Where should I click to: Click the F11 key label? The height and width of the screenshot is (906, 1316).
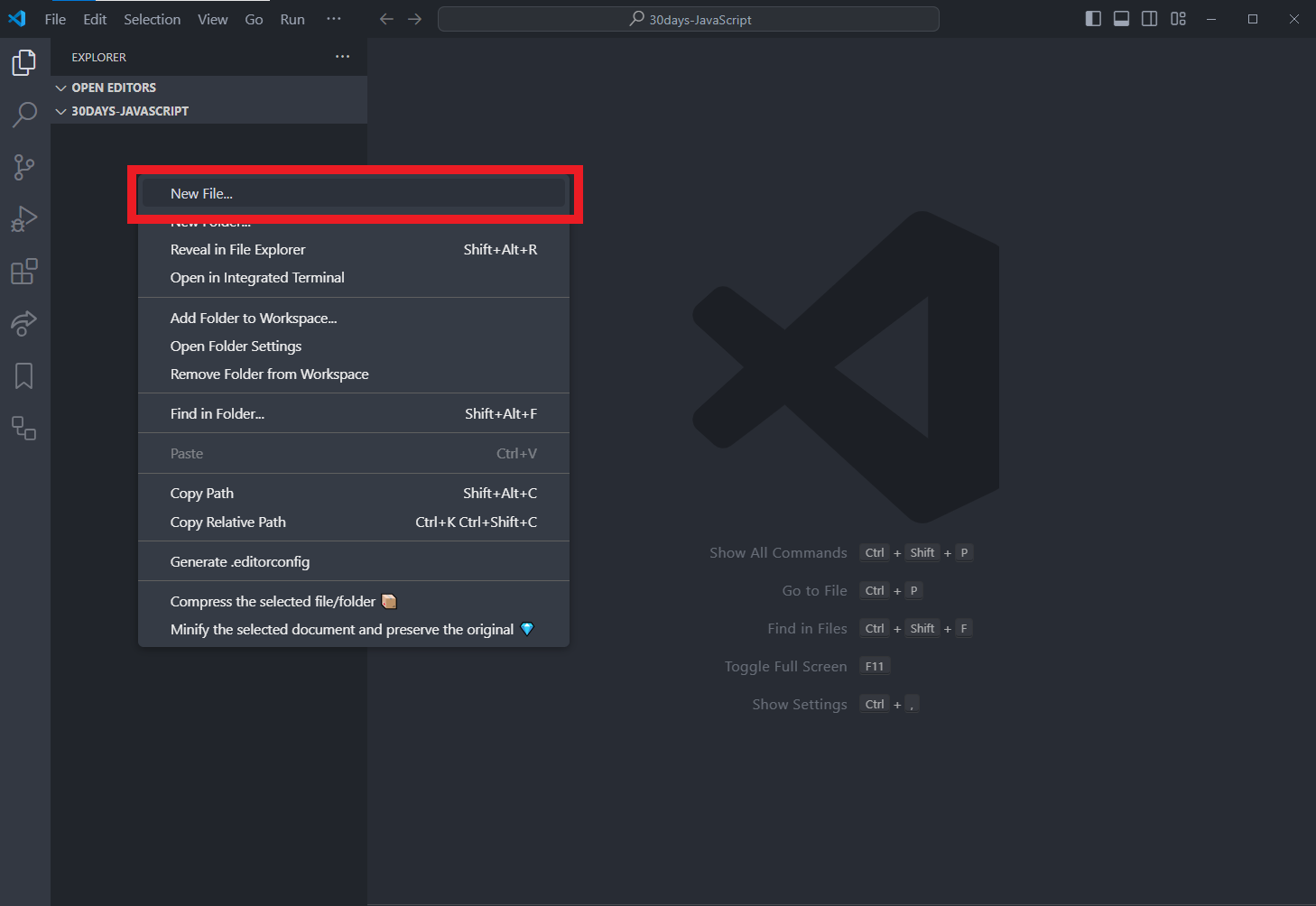[875, 667]
